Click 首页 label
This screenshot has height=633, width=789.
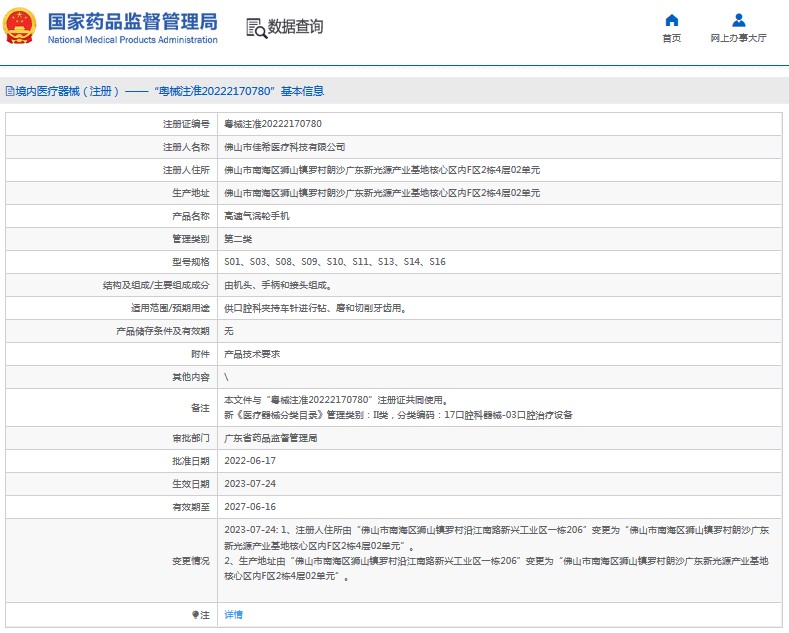pos(671,38)
